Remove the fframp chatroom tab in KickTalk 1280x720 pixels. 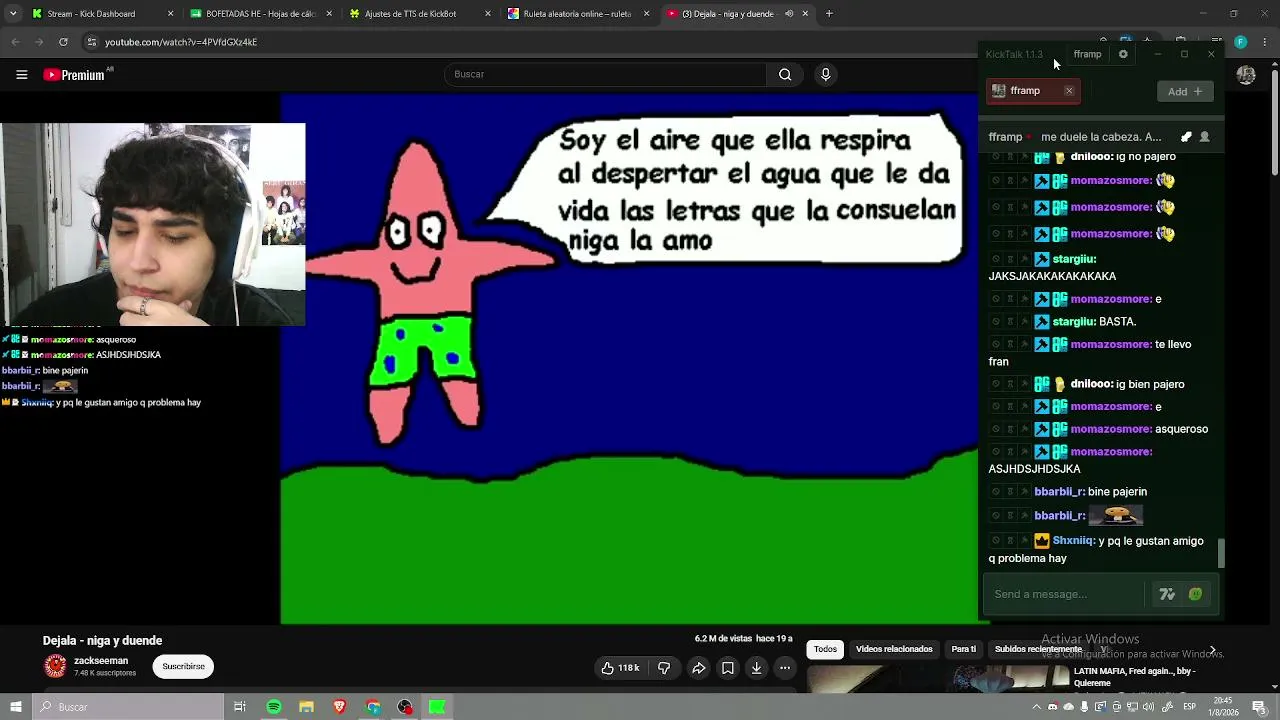click(x=1069, y=91)
